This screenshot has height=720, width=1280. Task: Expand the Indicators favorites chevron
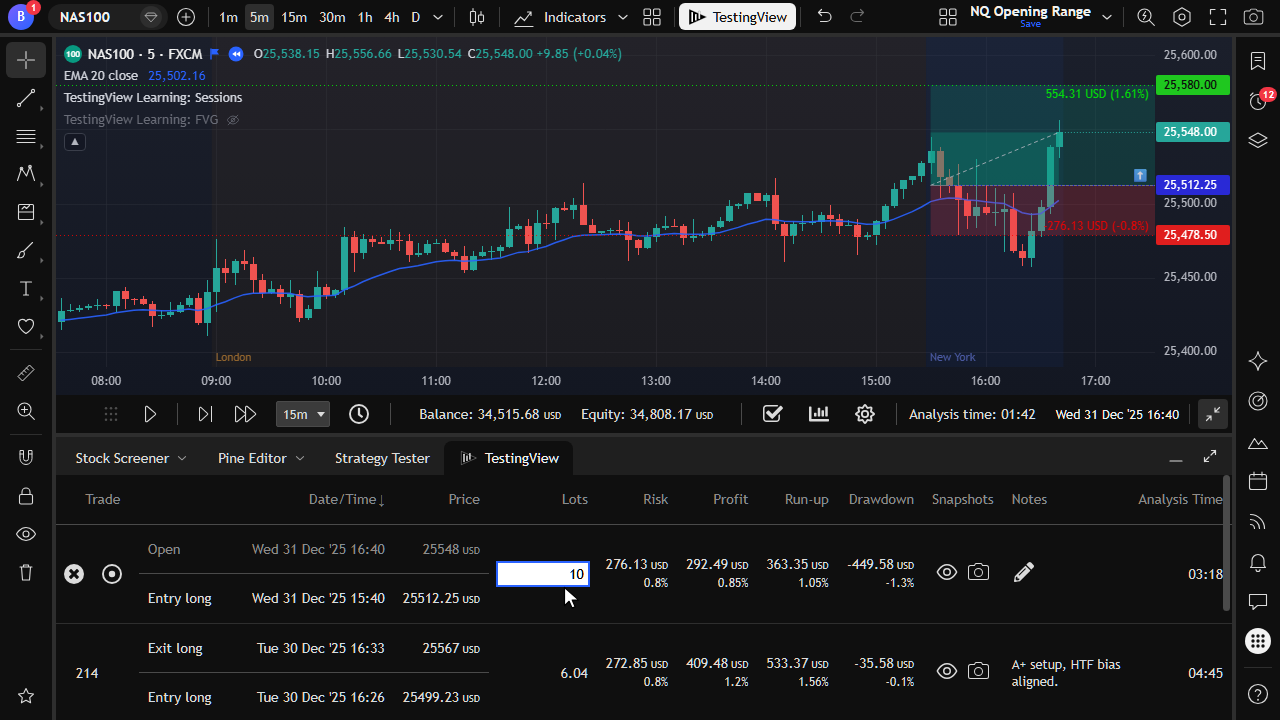[623, 17]
